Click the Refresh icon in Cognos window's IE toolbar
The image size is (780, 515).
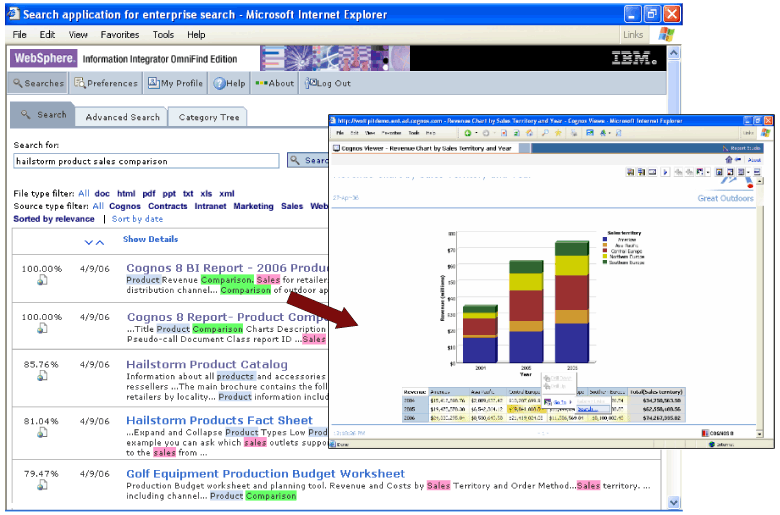[516, 133]
